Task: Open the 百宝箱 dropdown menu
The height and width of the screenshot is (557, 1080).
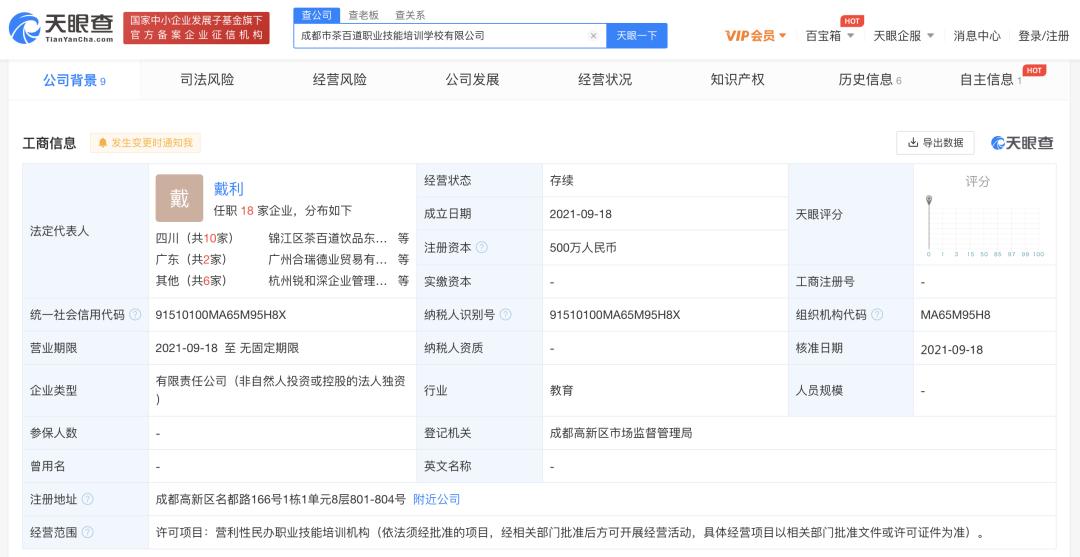Action: point(829,36)
